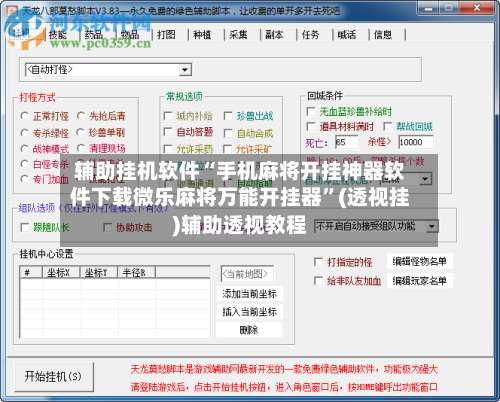Expand the <自动打怪> mode dropdown
Viewport: 500px width, 402px height.
pyautogui.click(x=184, y=70)
